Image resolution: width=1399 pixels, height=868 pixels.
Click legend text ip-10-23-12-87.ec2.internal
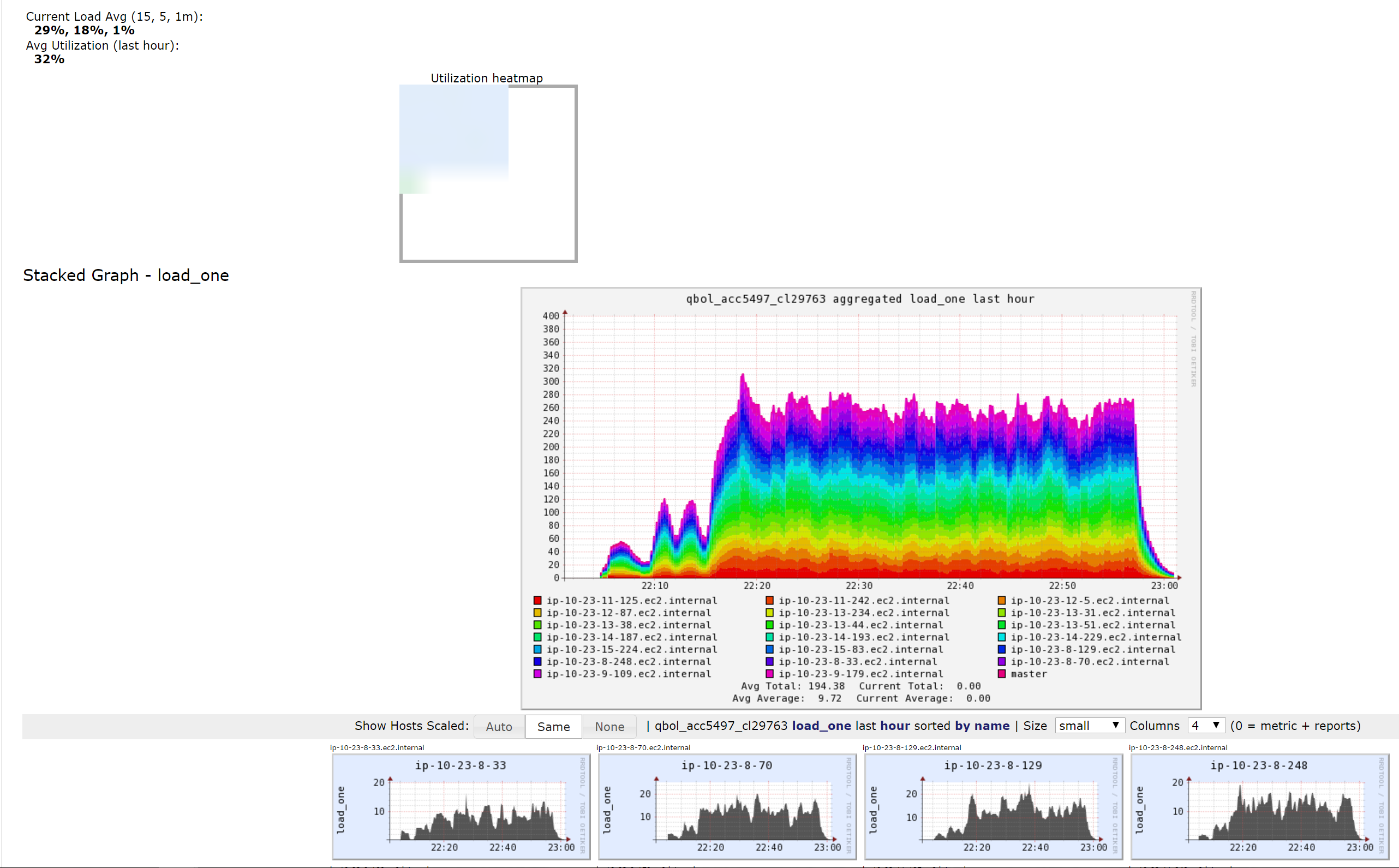pyautogui.click(x=629, y=613)
